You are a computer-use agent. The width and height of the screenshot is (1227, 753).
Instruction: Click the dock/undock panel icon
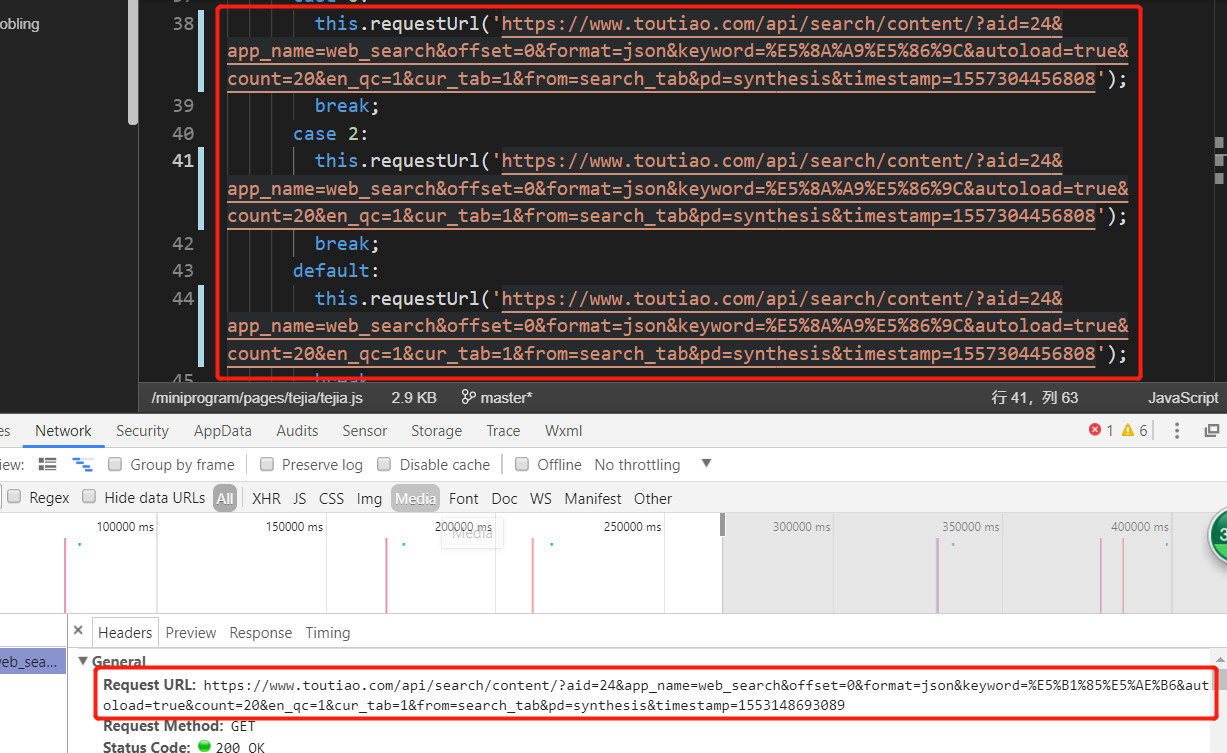pyautogui.click(x=1211, y=430)
